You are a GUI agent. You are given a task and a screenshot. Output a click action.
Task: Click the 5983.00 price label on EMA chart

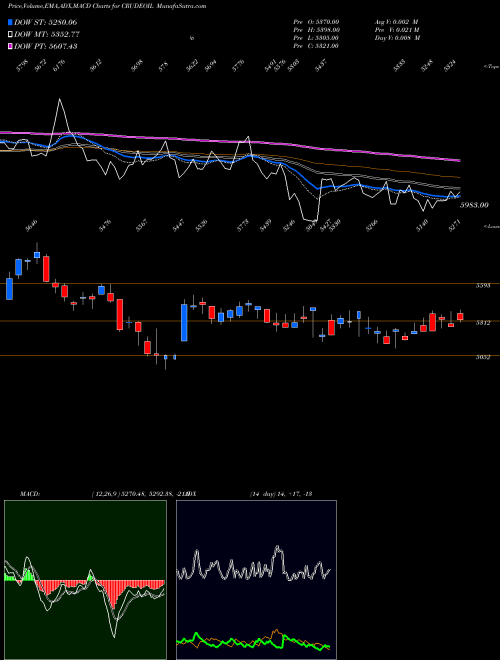[x=474, y=205]
